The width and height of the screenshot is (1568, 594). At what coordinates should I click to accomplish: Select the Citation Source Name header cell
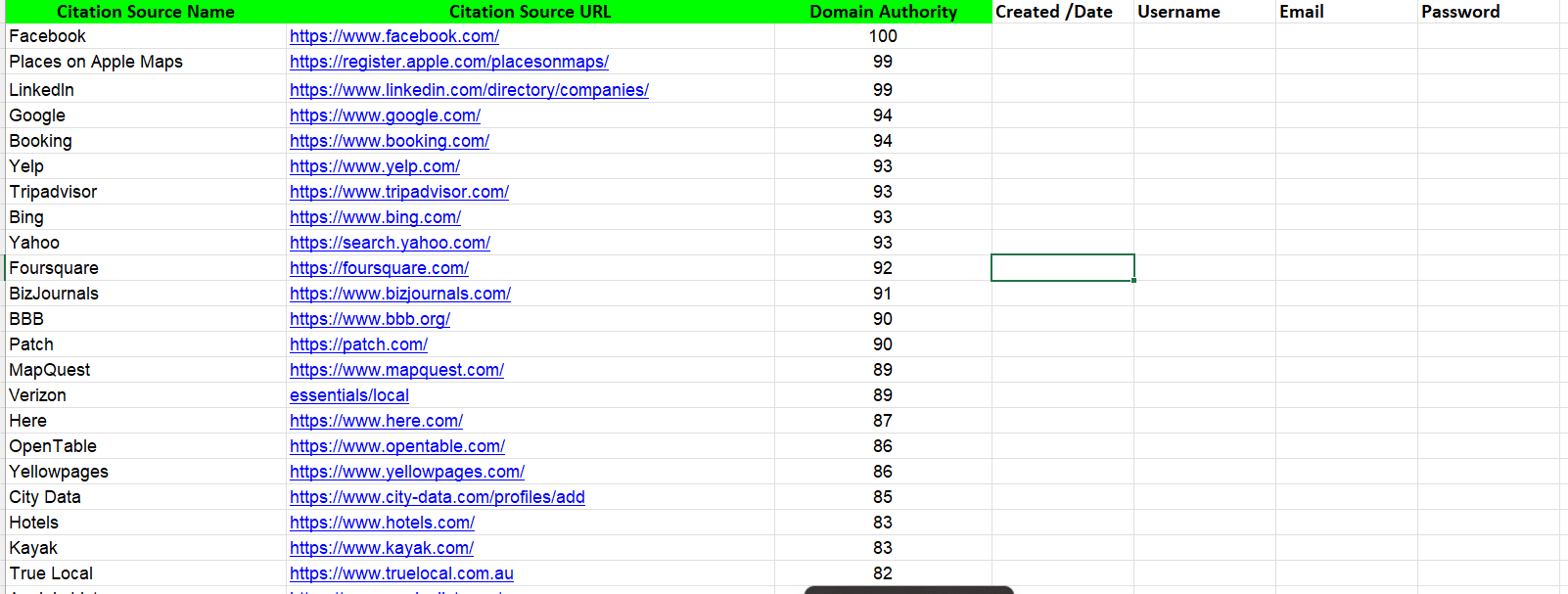[x=145, y=12]
